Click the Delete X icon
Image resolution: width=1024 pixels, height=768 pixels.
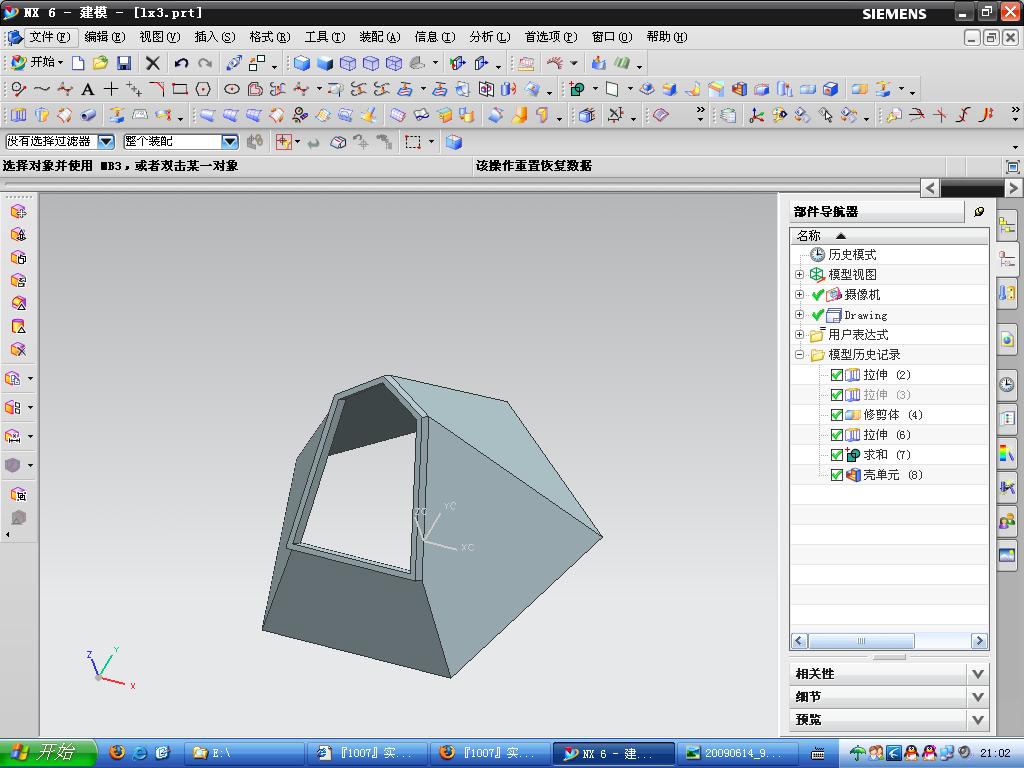[152, 63]
